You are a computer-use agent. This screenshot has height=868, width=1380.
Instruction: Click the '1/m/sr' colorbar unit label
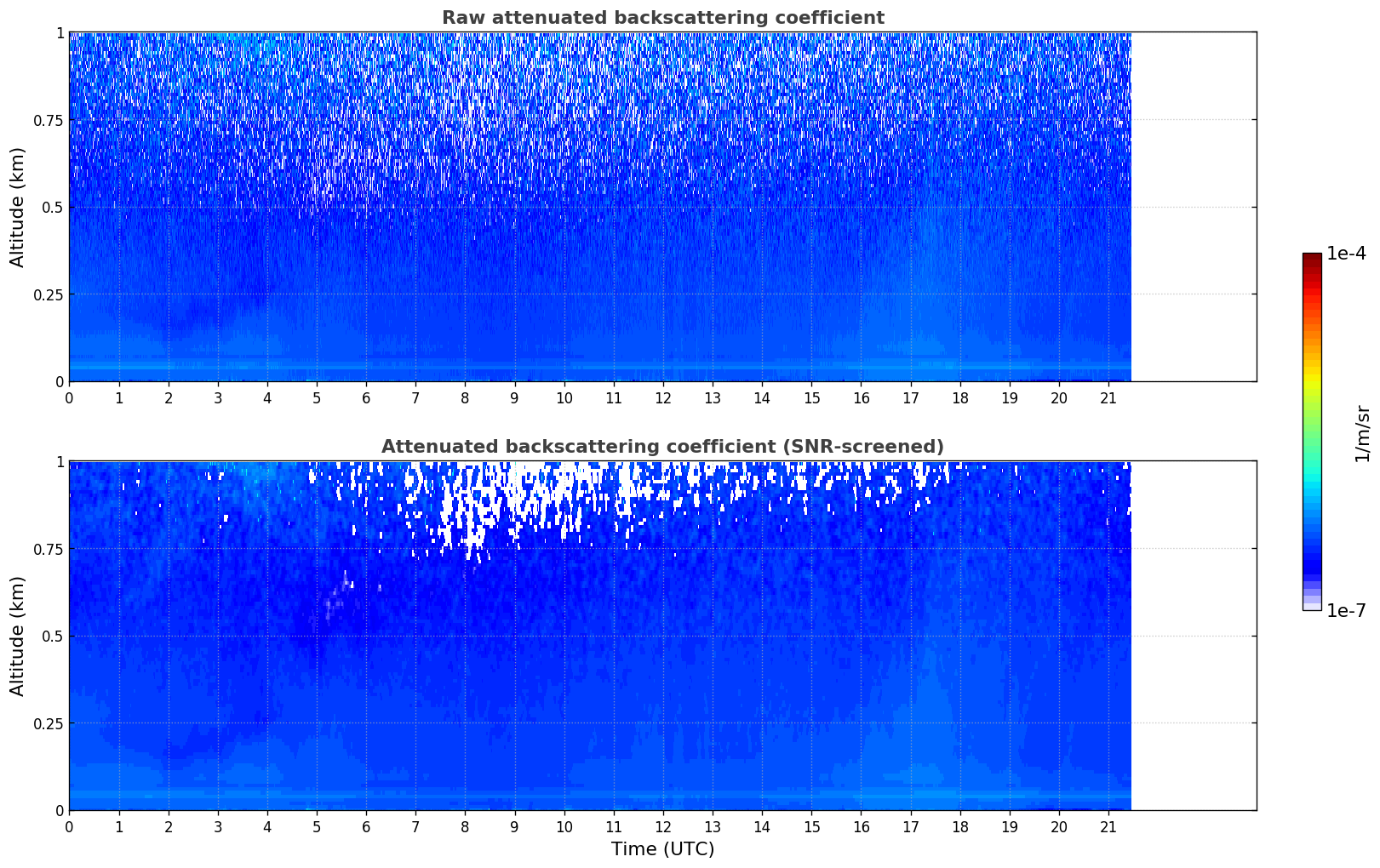[x=1362, y=432]
